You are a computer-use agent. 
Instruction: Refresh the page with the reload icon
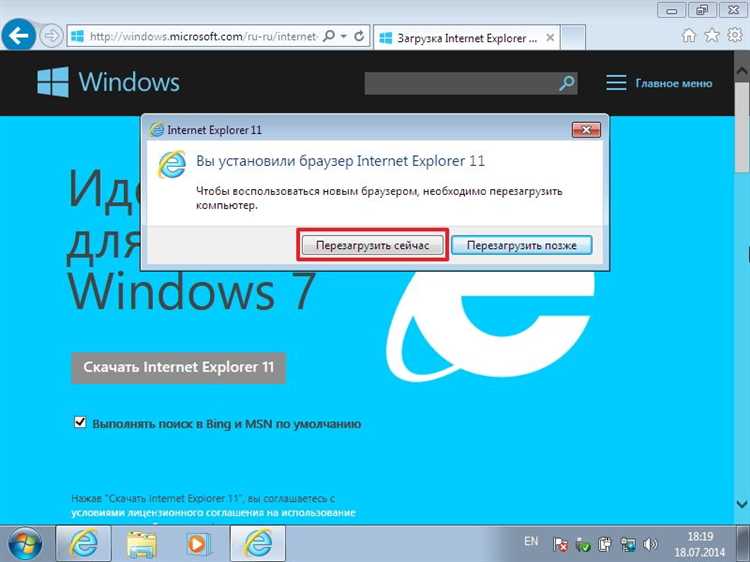click(x=360, y=36)
